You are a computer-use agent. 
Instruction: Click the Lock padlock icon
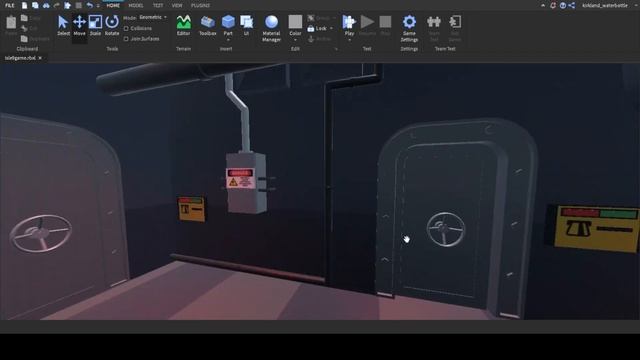click(x=311, y=29)
